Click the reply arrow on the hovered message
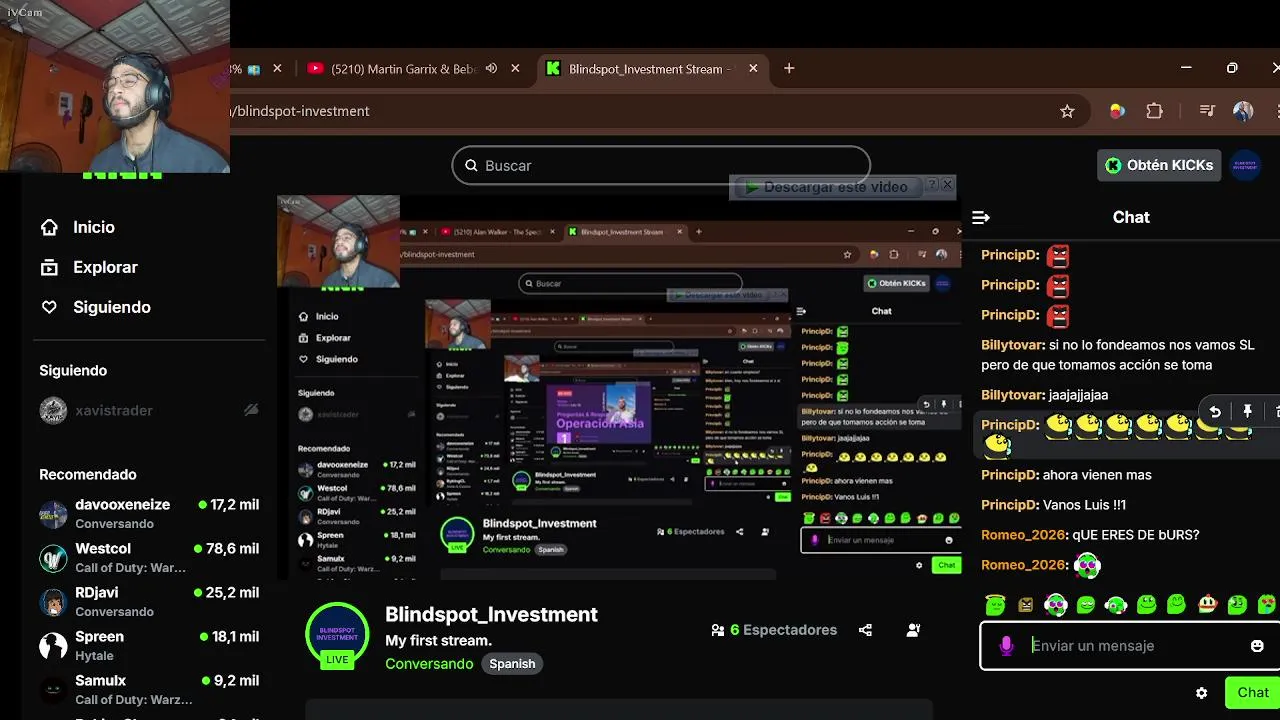The image size is (1280, 720). pos(1215,411)
